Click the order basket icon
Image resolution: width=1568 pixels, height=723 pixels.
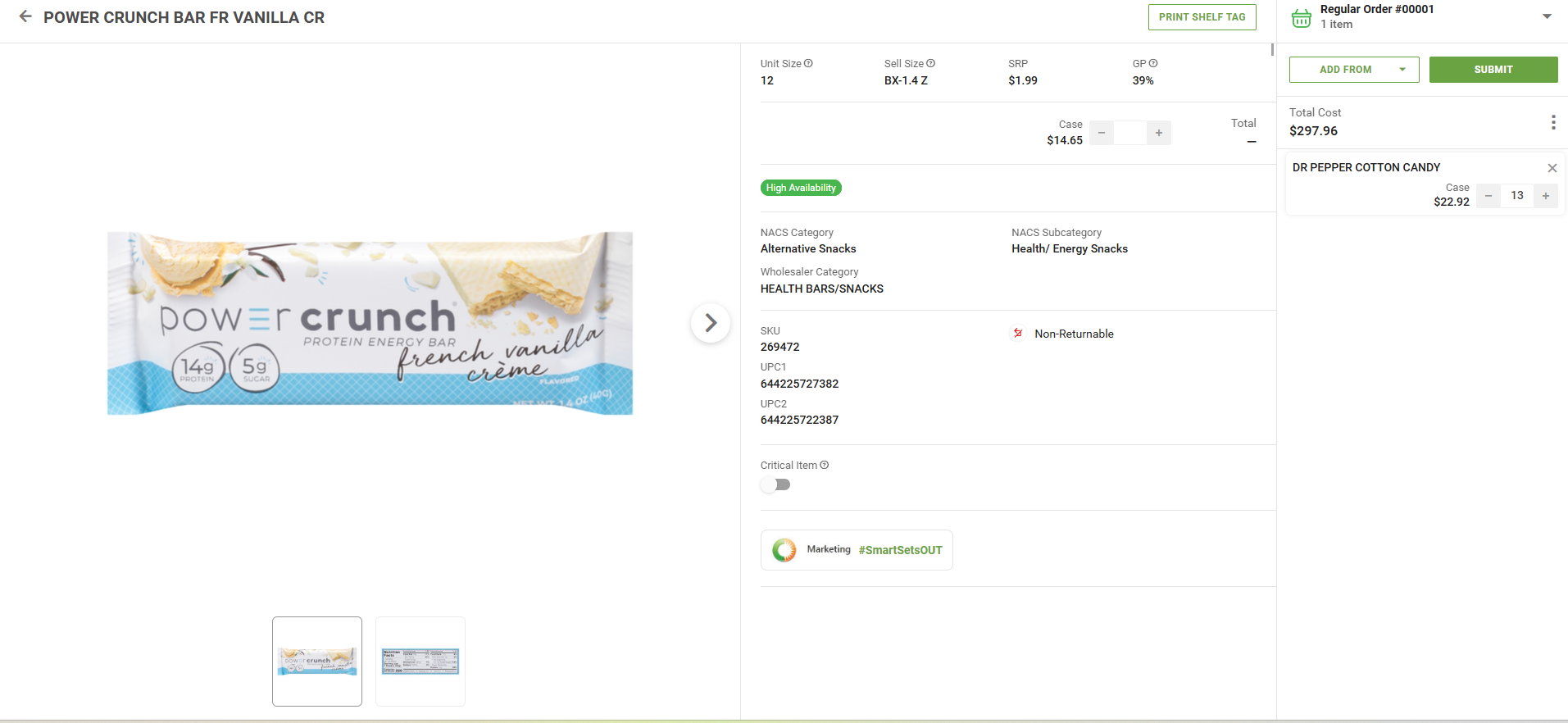(1302, 17)
